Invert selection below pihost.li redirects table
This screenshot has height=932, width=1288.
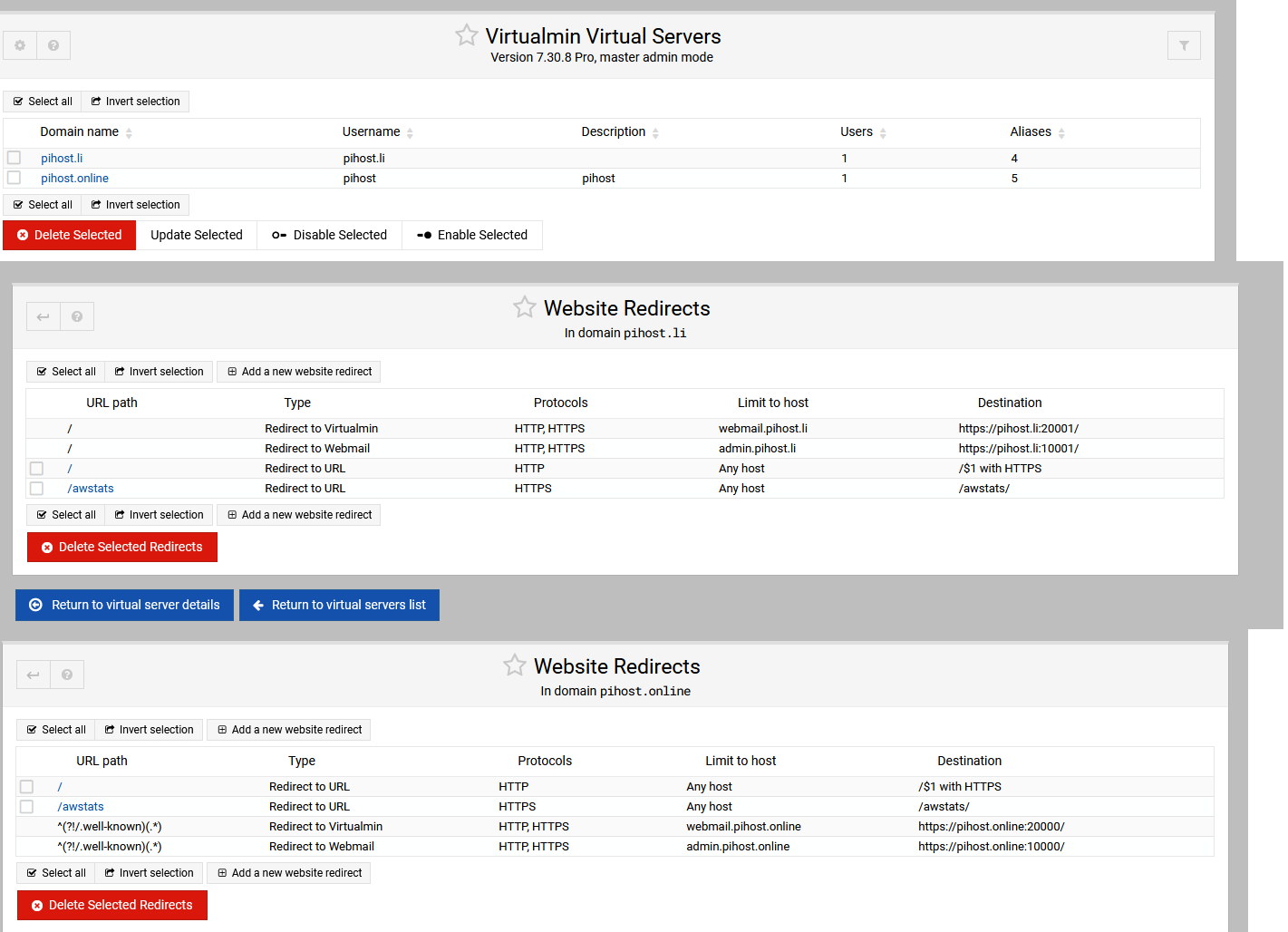159,515
